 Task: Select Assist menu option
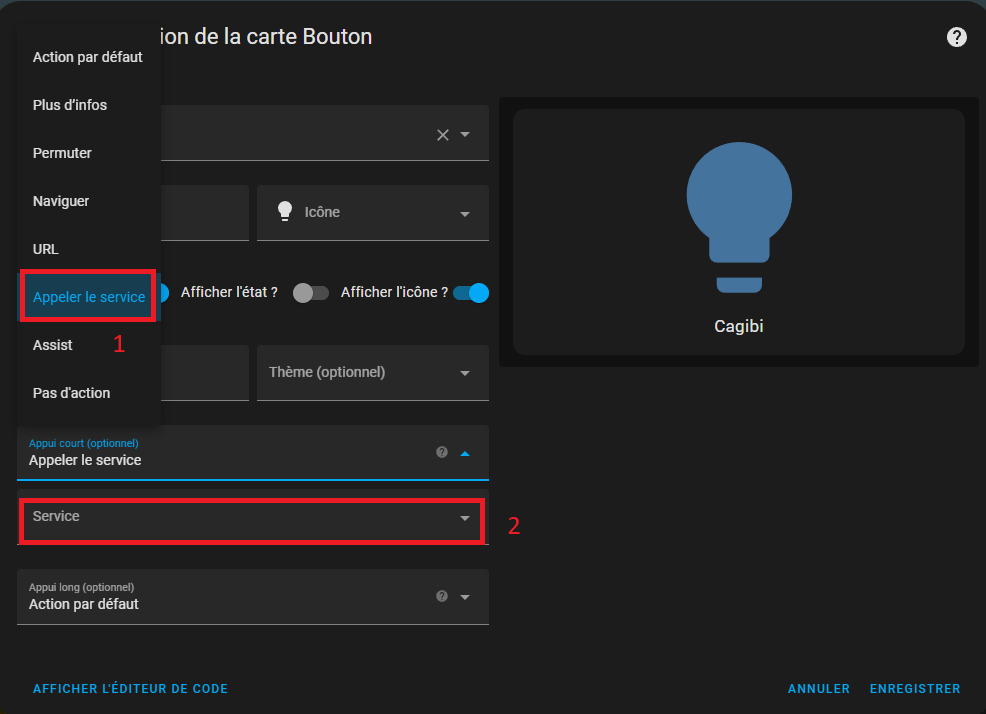click(x=89, y=345)
